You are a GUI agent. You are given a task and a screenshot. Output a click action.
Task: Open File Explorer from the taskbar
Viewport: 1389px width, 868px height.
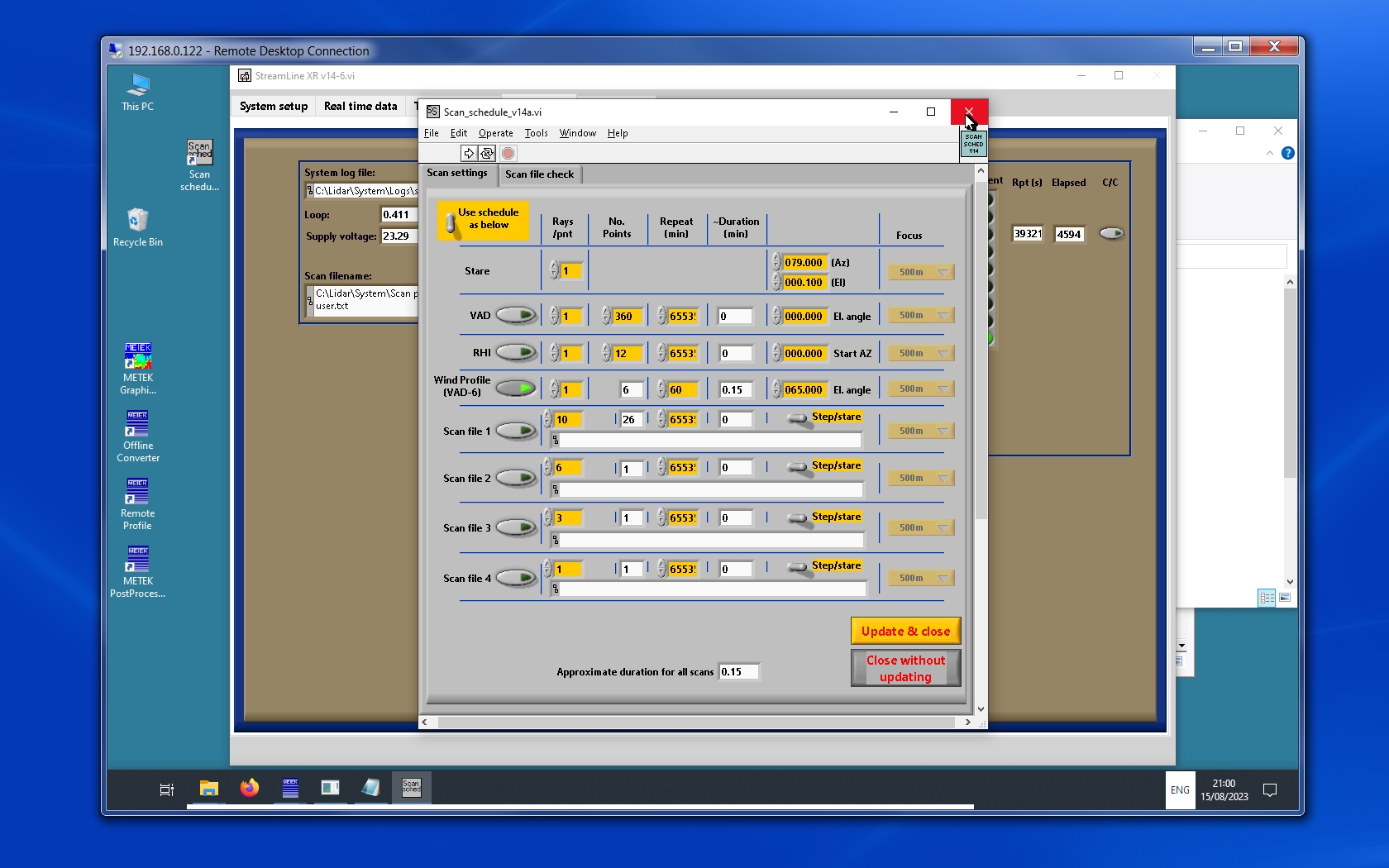[209, 789]
